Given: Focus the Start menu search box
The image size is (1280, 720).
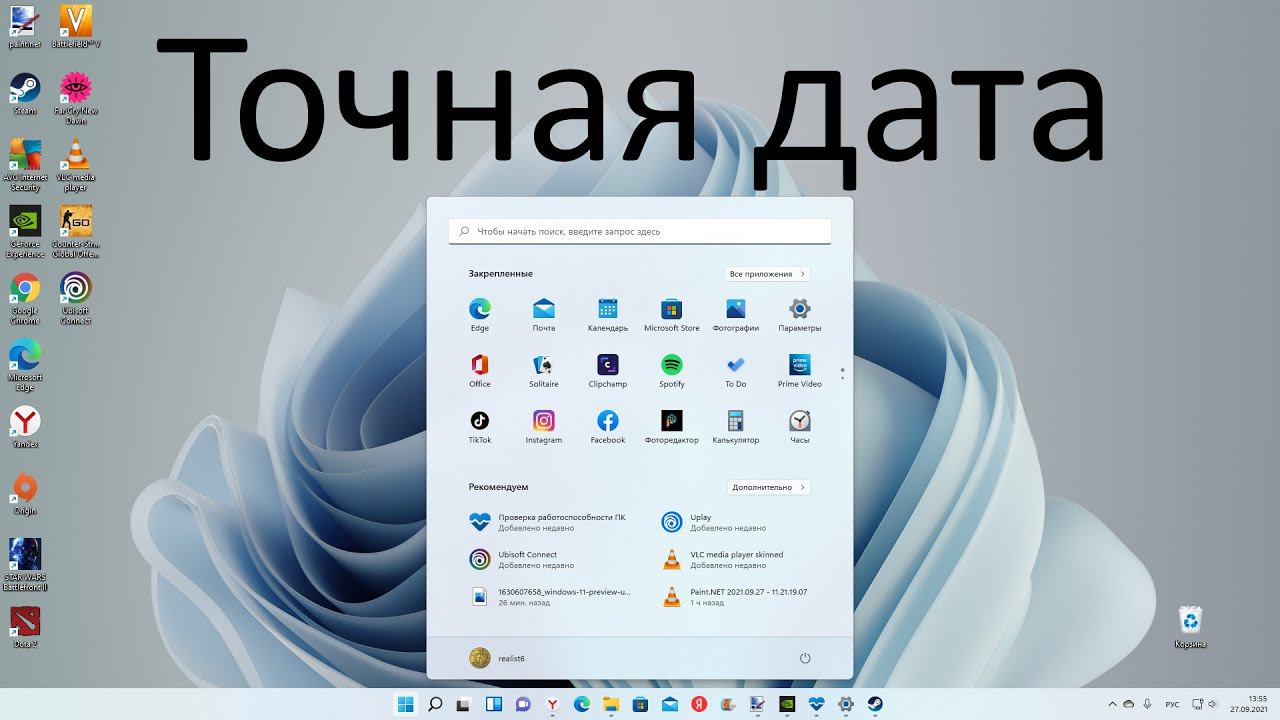Looking at the screenshot, I should [x=640, y=231].
